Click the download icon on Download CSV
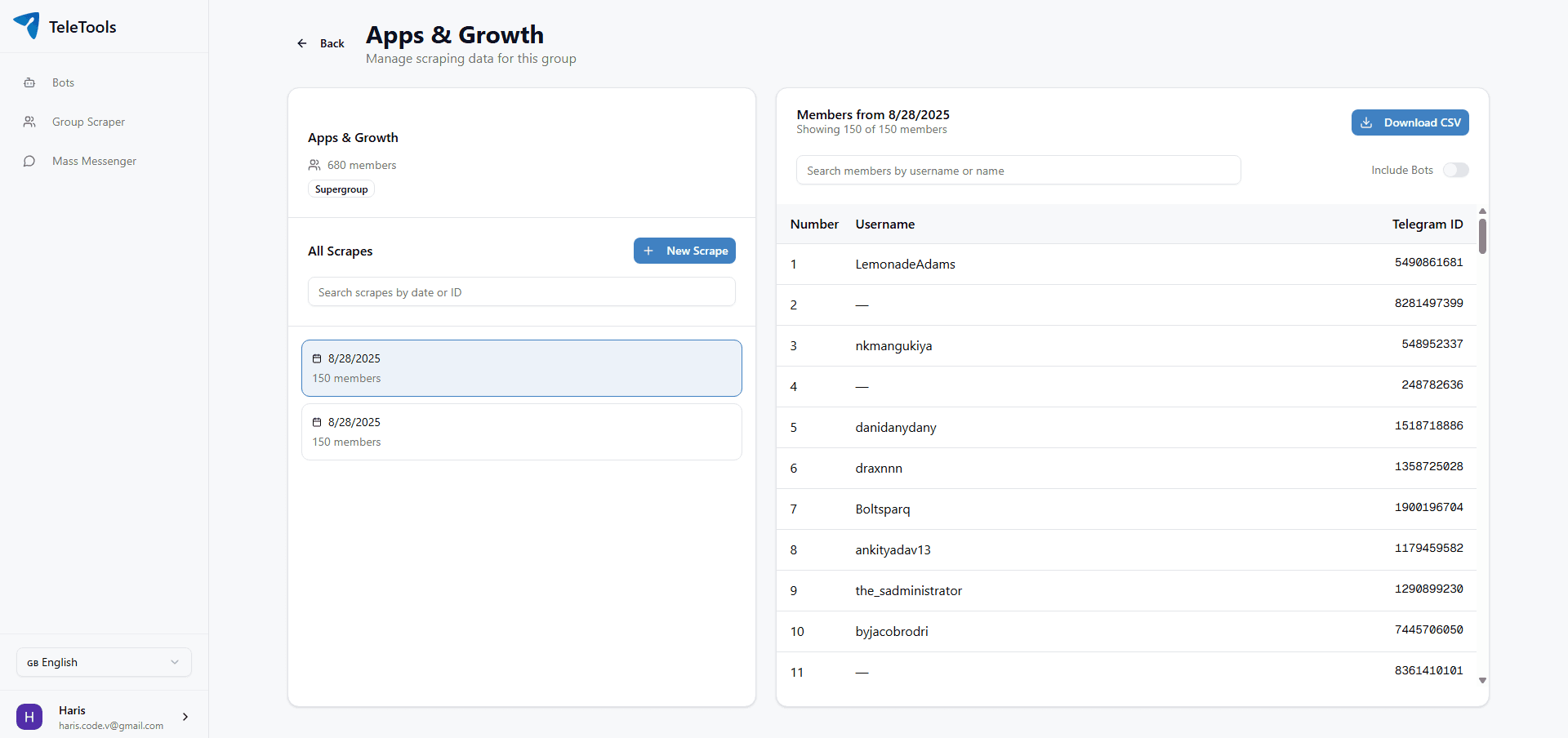The image size is (1568, 738). point(1366,122)
